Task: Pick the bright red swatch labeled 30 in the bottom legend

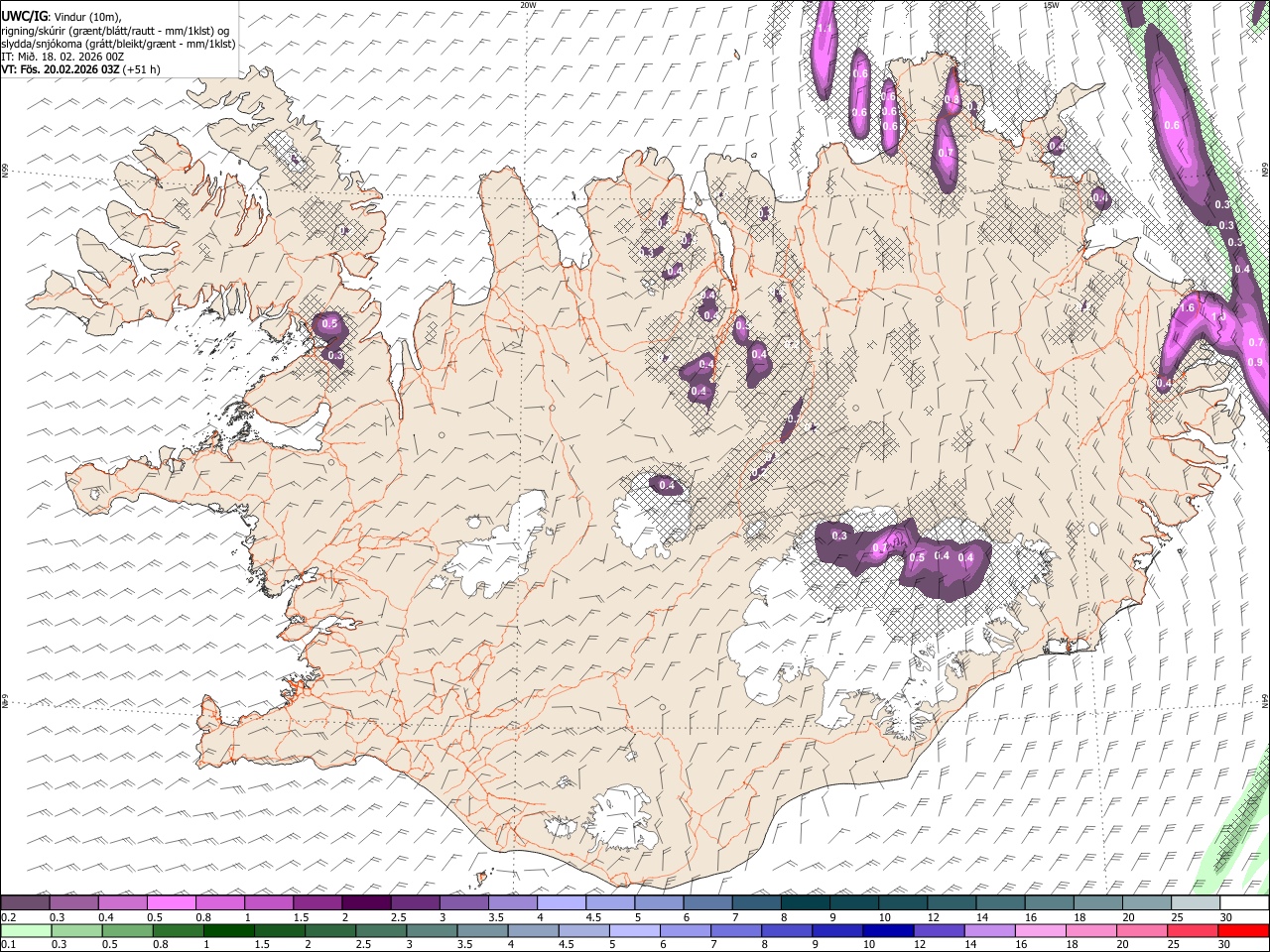Action: [1244, 930]
